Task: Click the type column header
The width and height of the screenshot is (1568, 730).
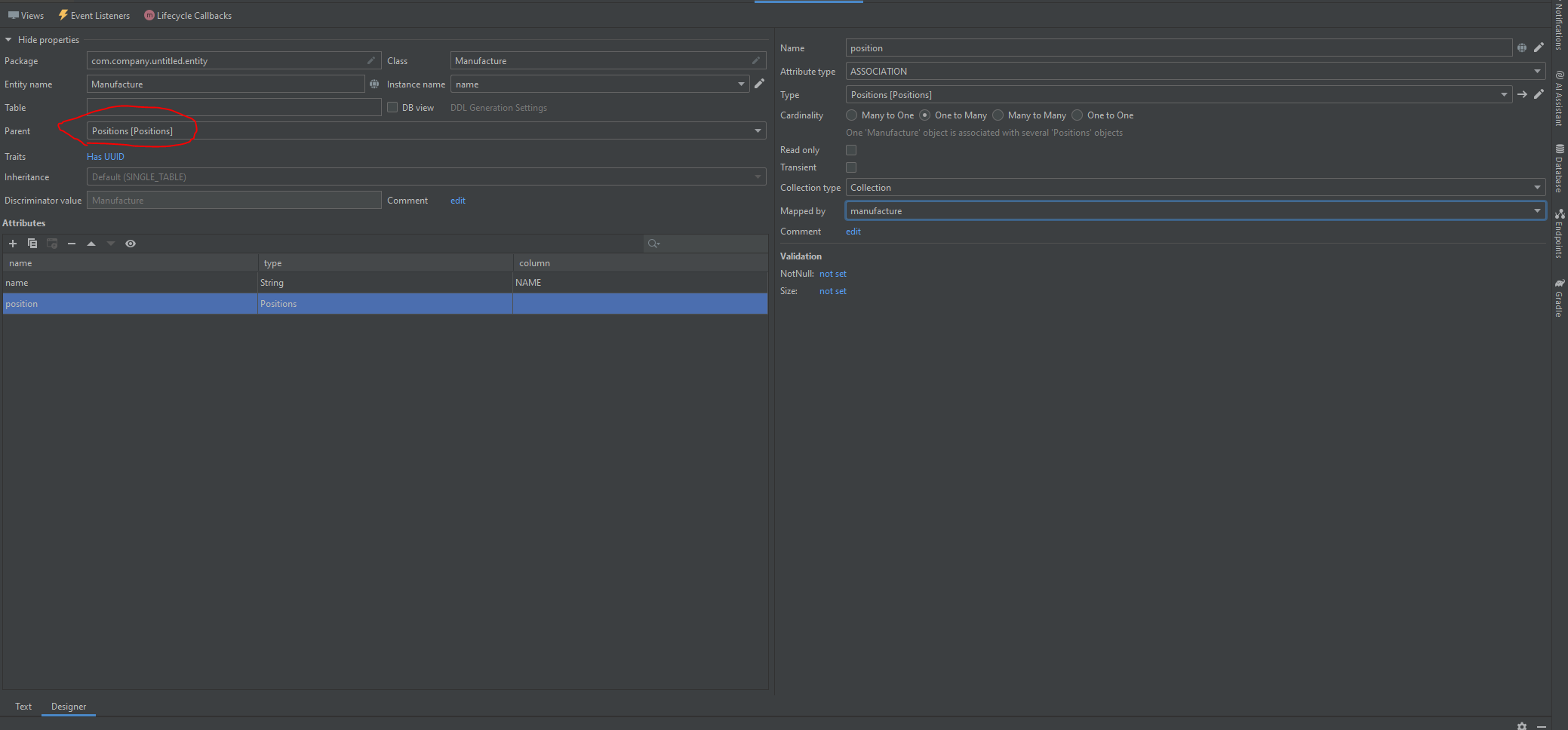Action: click(385, 263)
